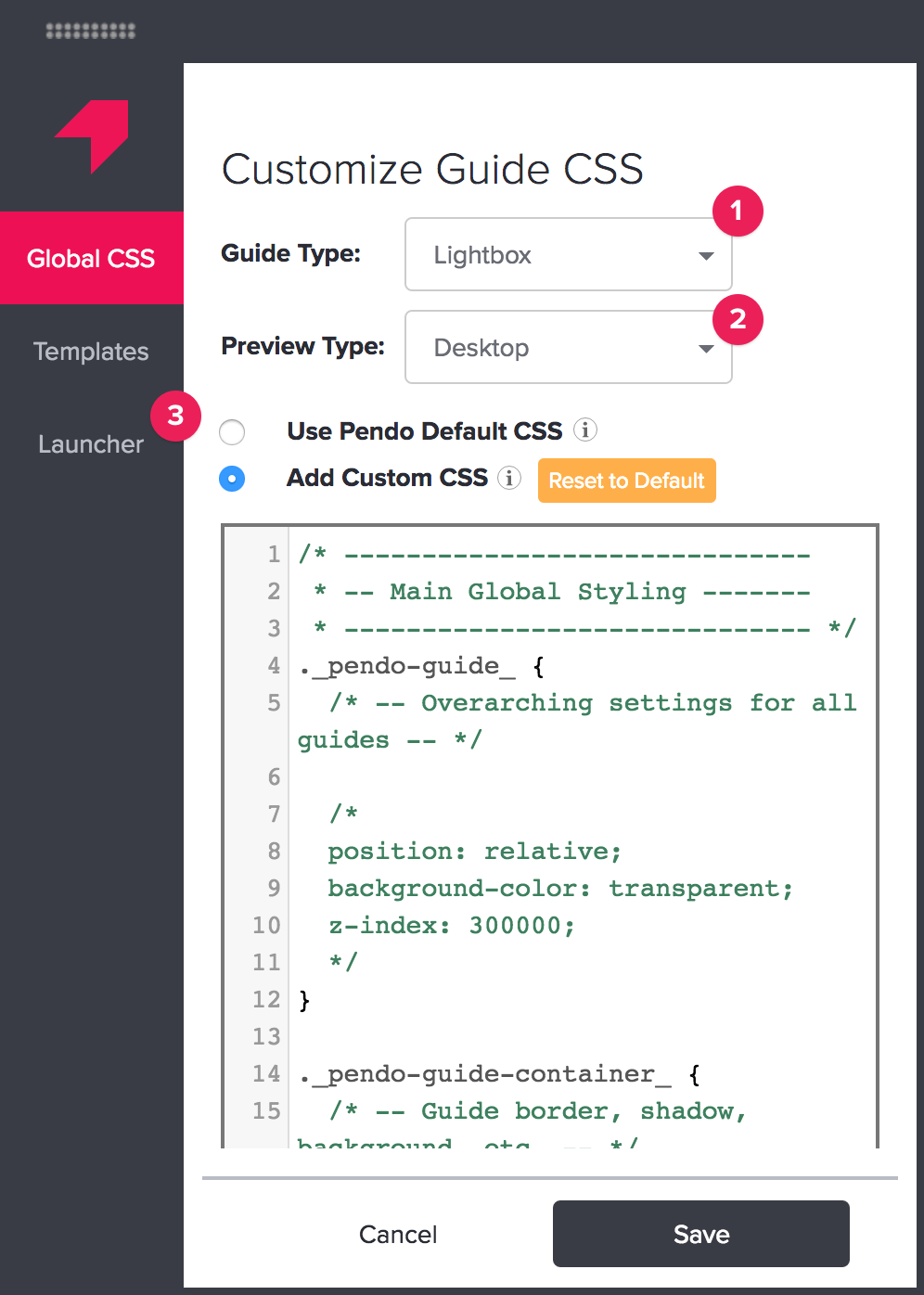Cancel the CSS customization
The width and height of the screenshot is (924, 1295).
coord(398,1235)
